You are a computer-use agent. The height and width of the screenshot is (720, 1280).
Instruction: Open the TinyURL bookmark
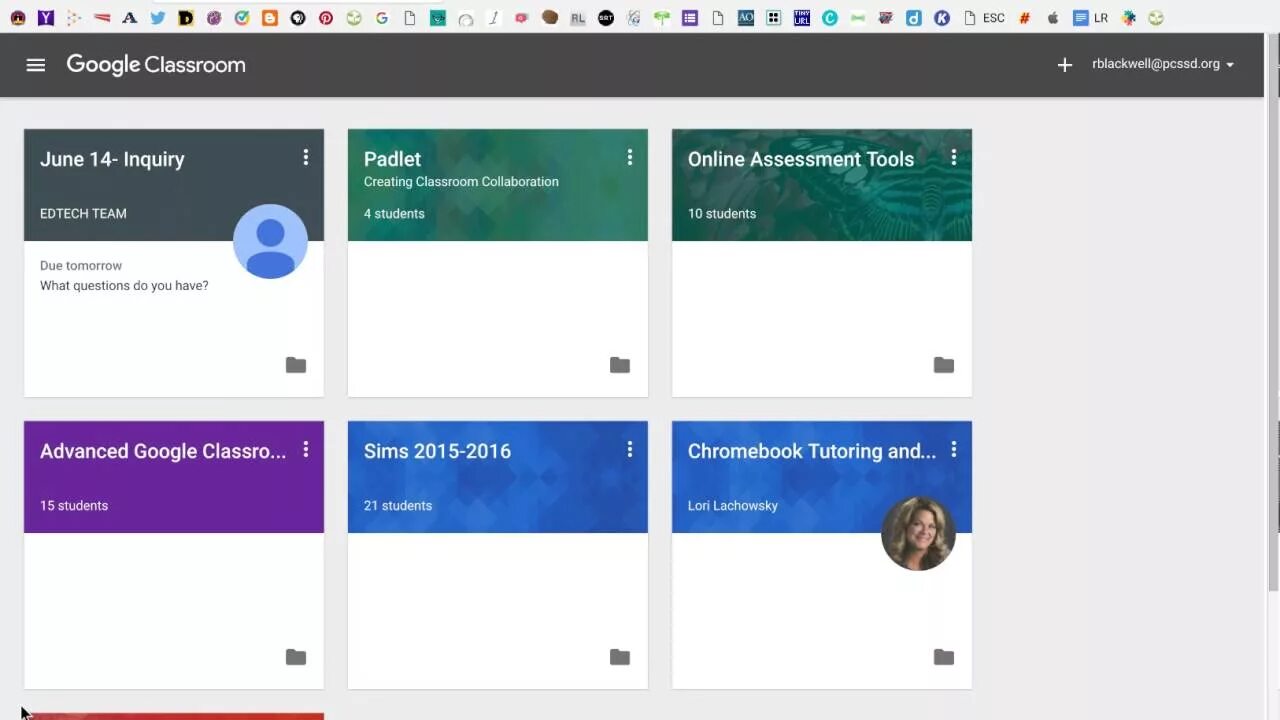801,17
